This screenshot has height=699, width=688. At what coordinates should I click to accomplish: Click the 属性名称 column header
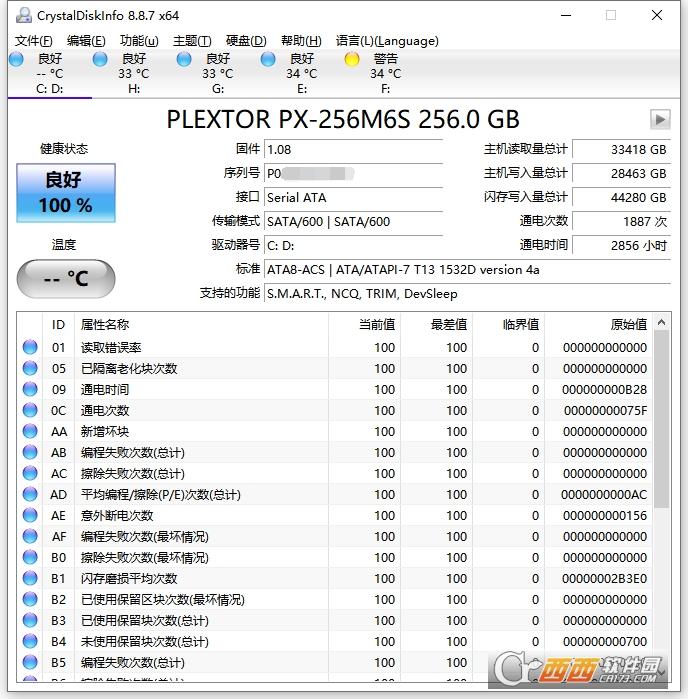[x=201, y=325]
